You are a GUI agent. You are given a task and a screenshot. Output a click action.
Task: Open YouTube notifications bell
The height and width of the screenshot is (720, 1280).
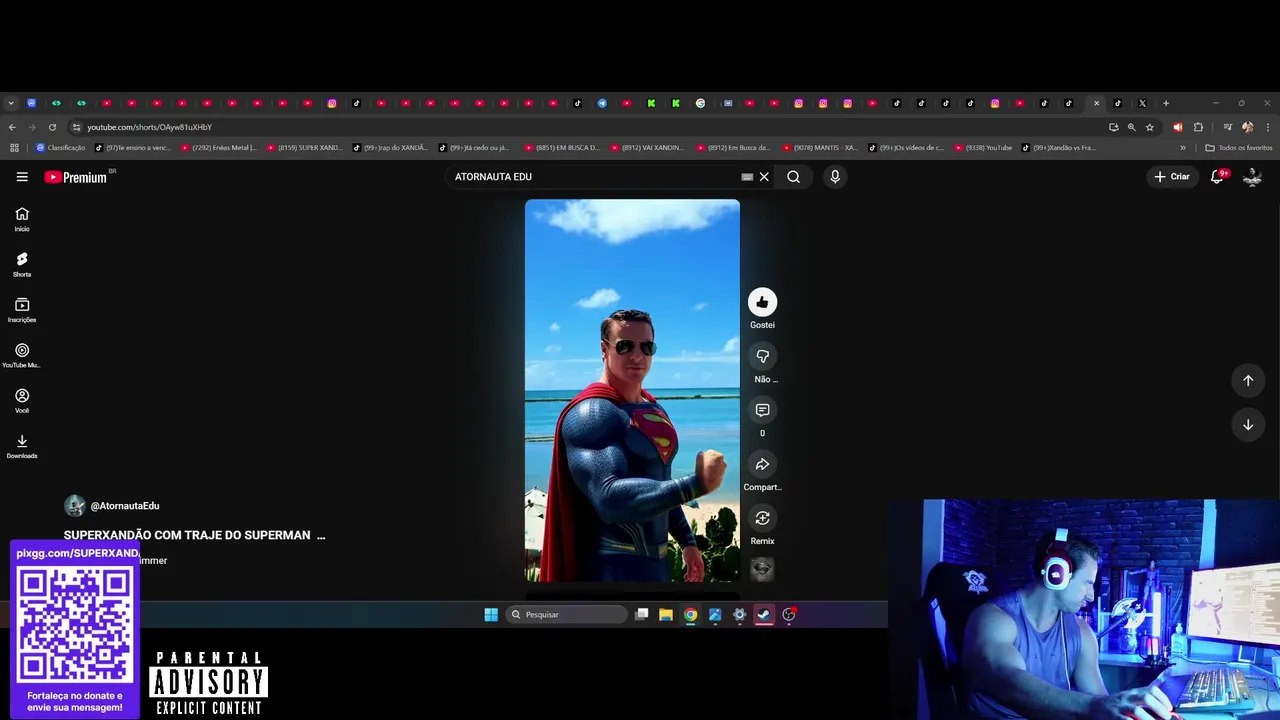tap(1217, 177)
